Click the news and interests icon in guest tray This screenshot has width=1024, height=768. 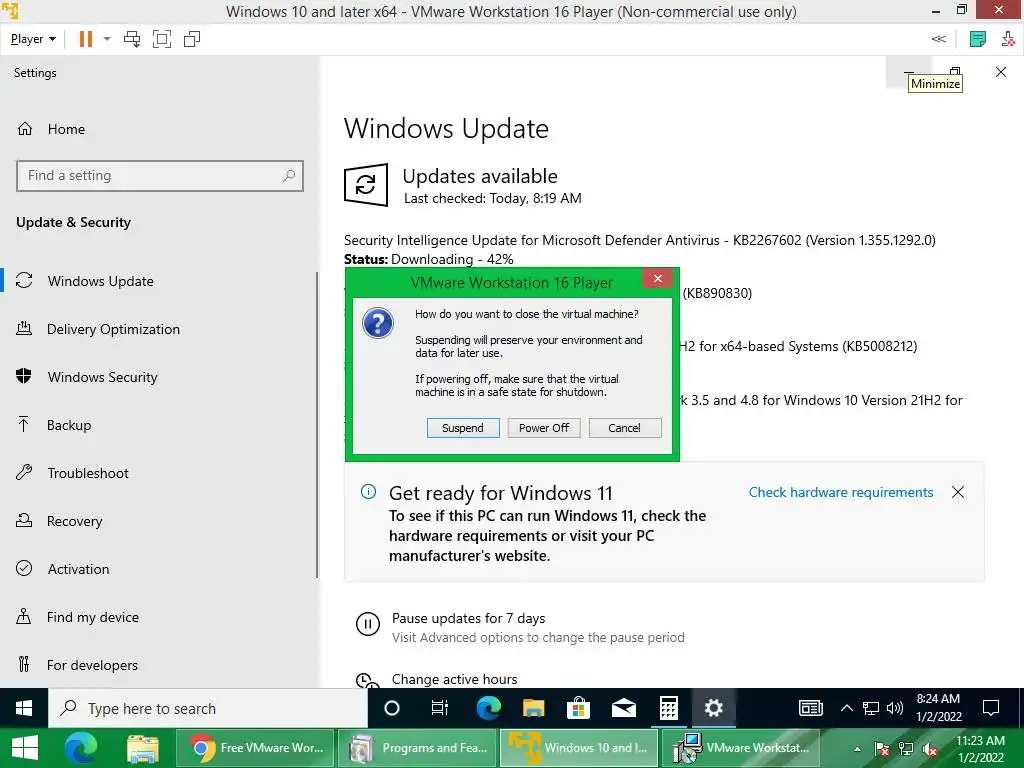click(x=810, y=708)
